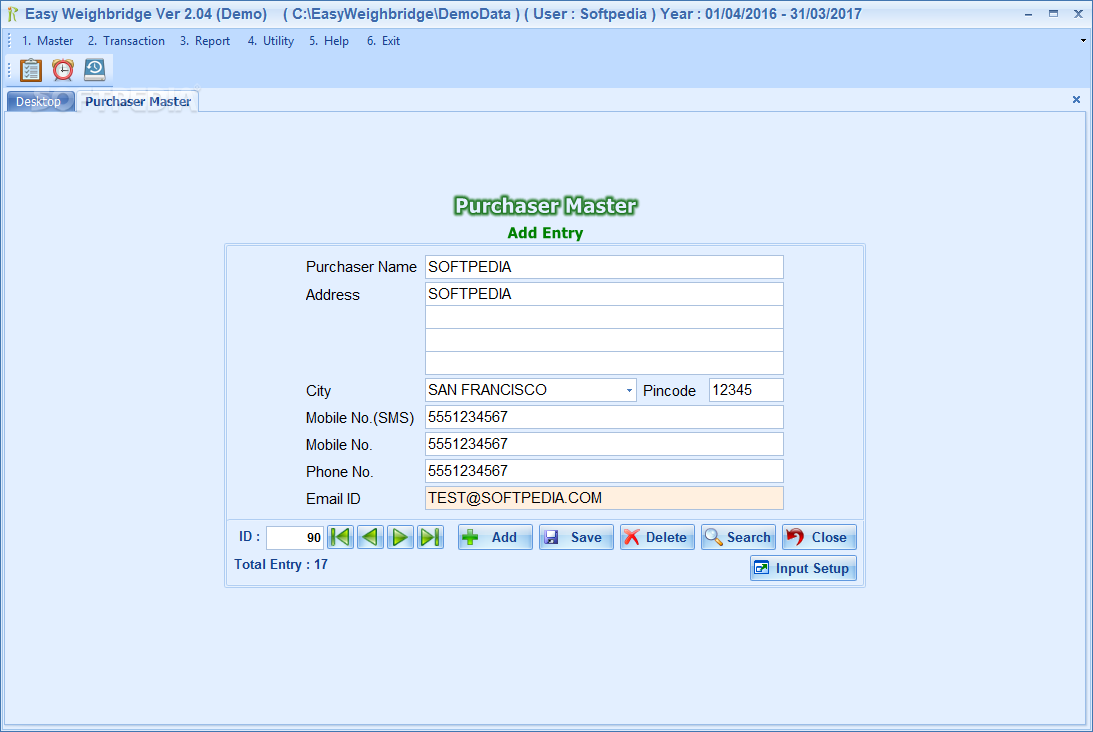Save the purchaser entry
Image resolution: width=1093 pixels, height=732 pixels.
point(576,537)
